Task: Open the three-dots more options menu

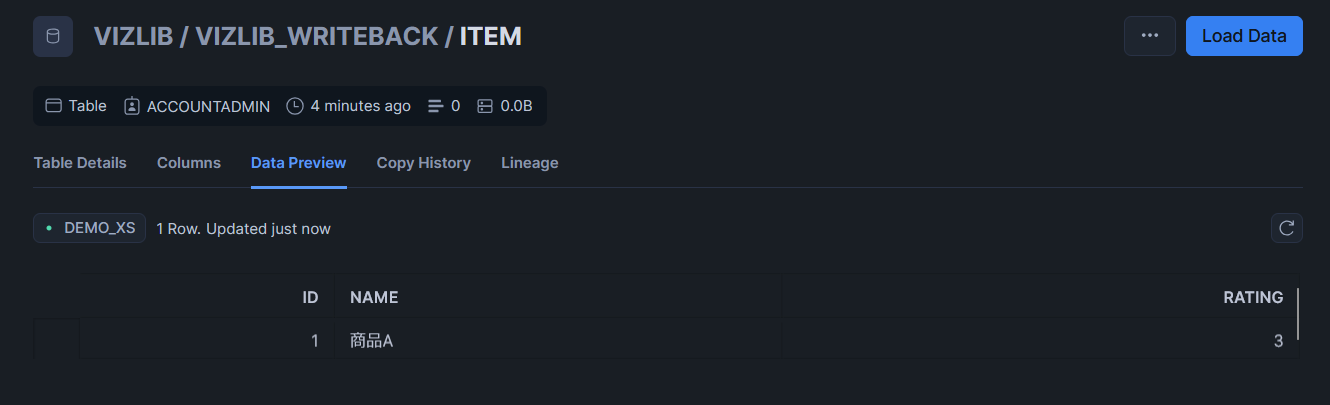Action: pyautogui.click(x=1150, y=36)
